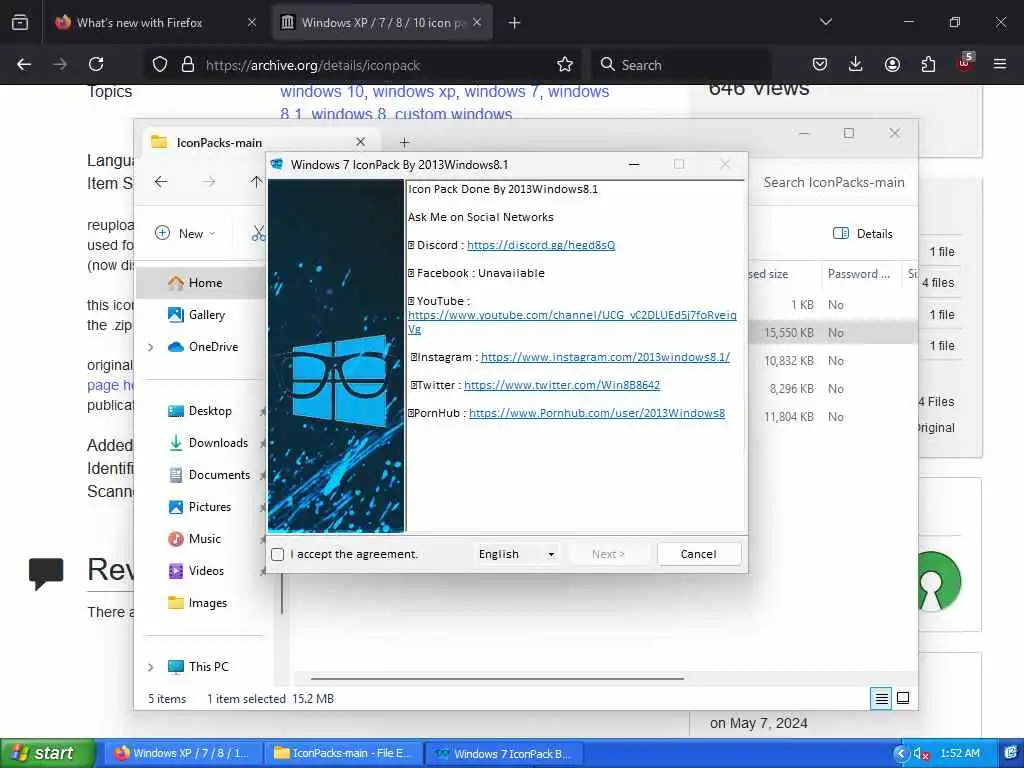The width and height of the screenshot is (1024, 768).
Task: Click the 'windows xp' topic link
Action: [x=414, y=91]
